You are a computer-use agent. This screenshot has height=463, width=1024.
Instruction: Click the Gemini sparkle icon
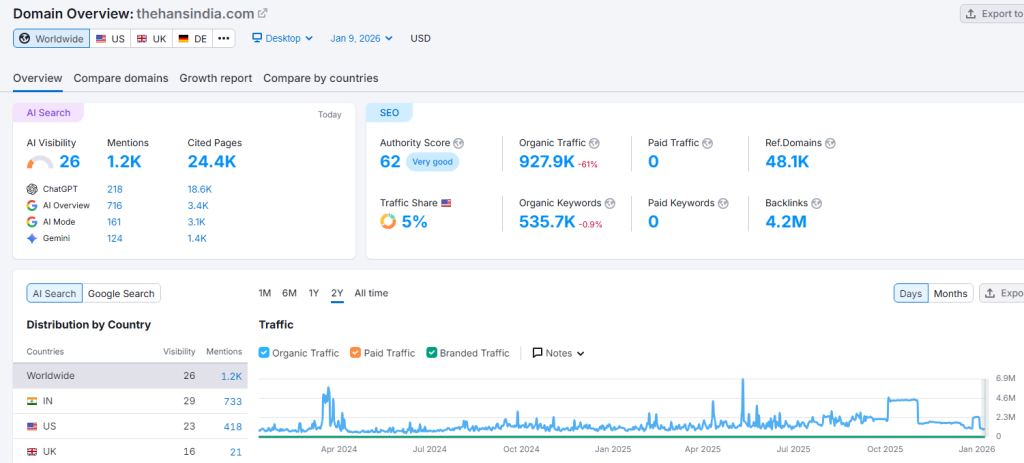[33, 238]
